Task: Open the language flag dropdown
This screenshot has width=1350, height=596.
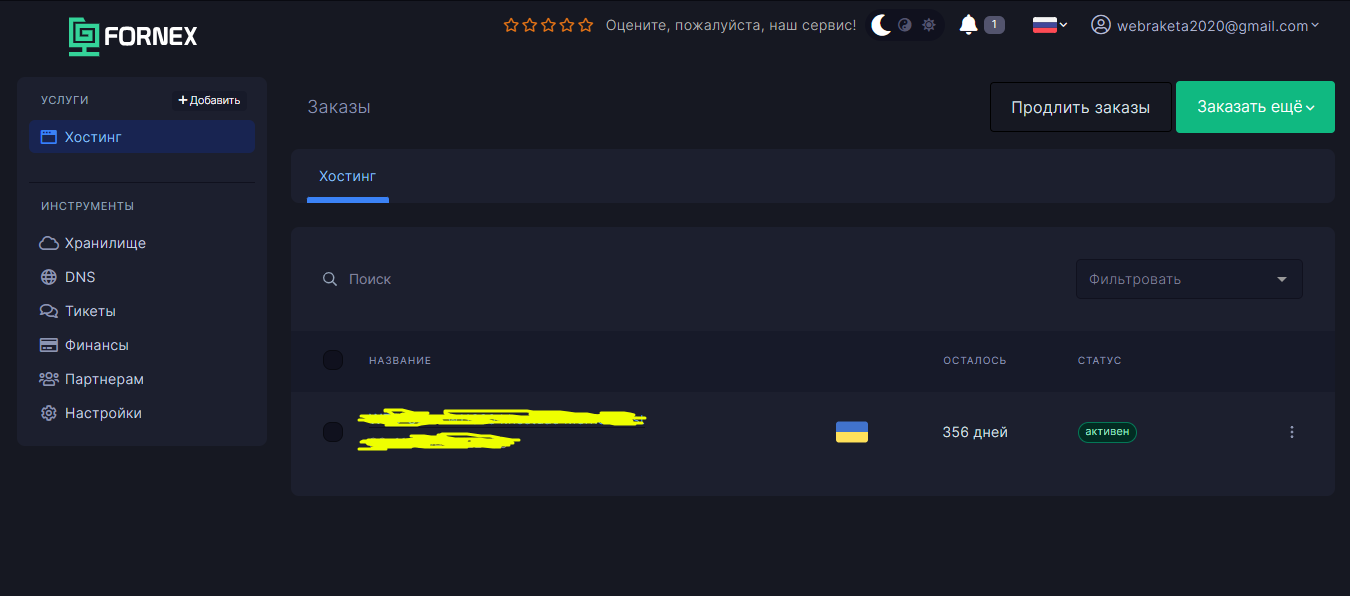Action: coord(1050,25)
